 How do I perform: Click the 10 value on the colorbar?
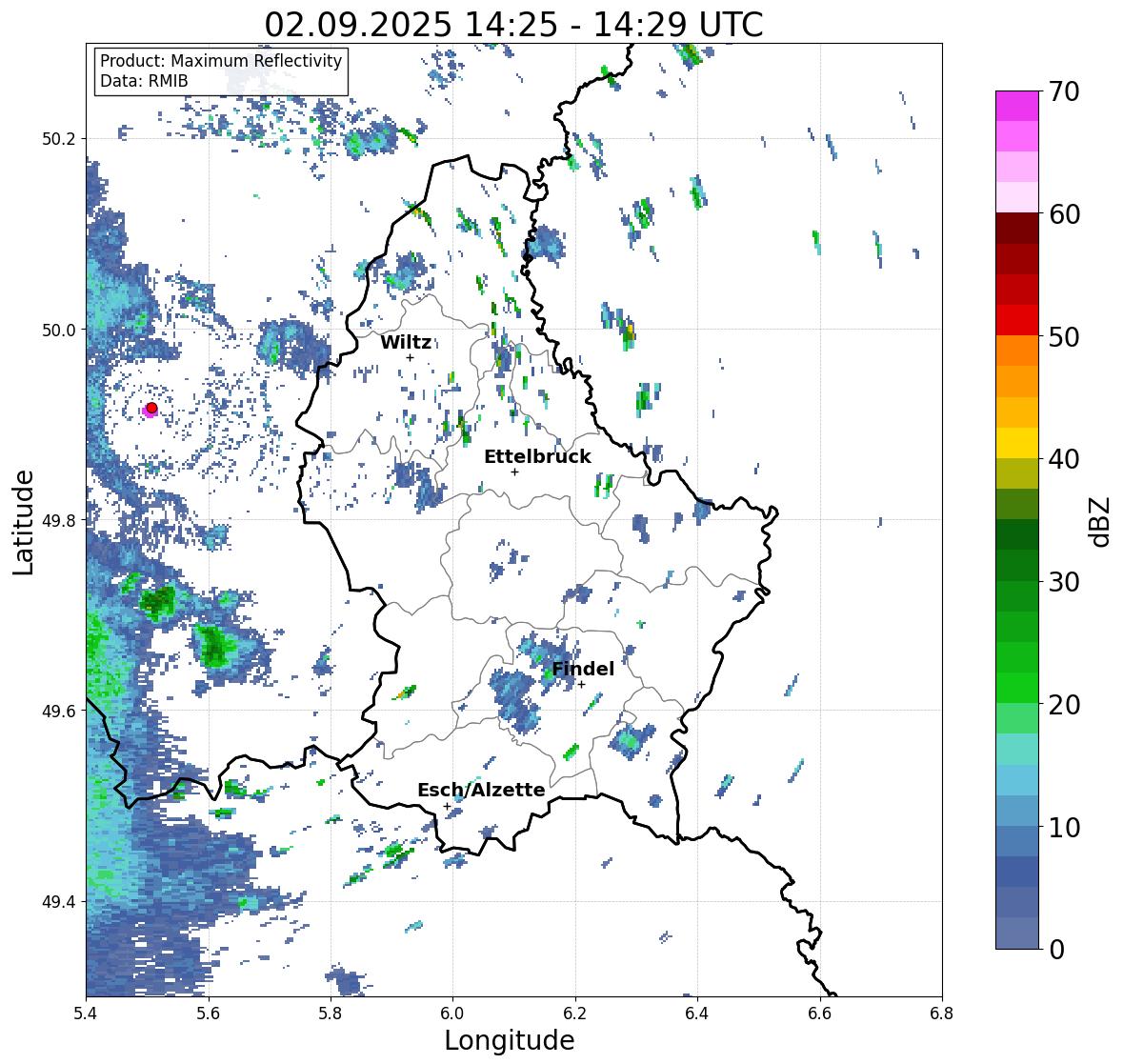click(x=1064, y=827)
